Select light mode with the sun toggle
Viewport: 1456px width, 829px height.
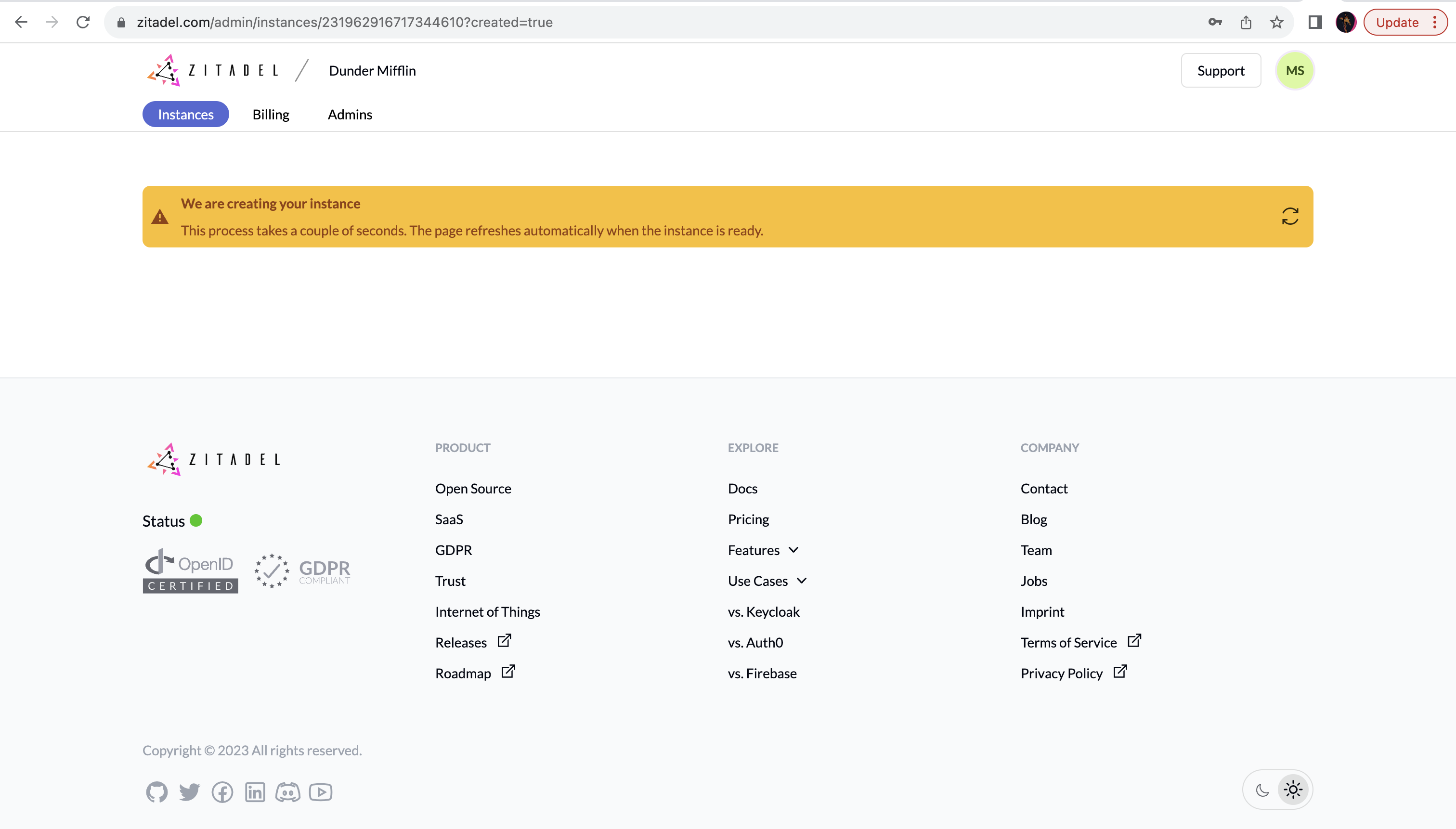coord(1293,790)
